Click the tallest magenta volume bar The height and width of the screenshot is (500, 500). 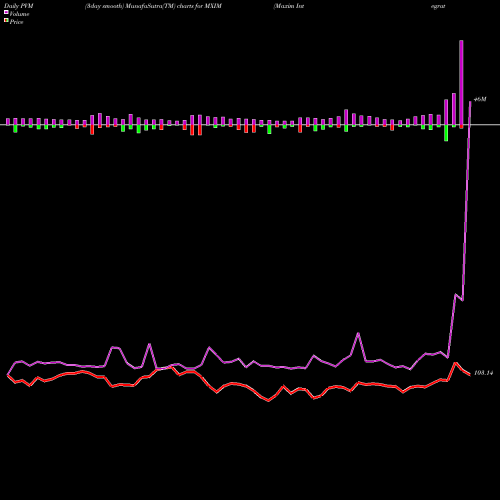(x=461, y=83)
